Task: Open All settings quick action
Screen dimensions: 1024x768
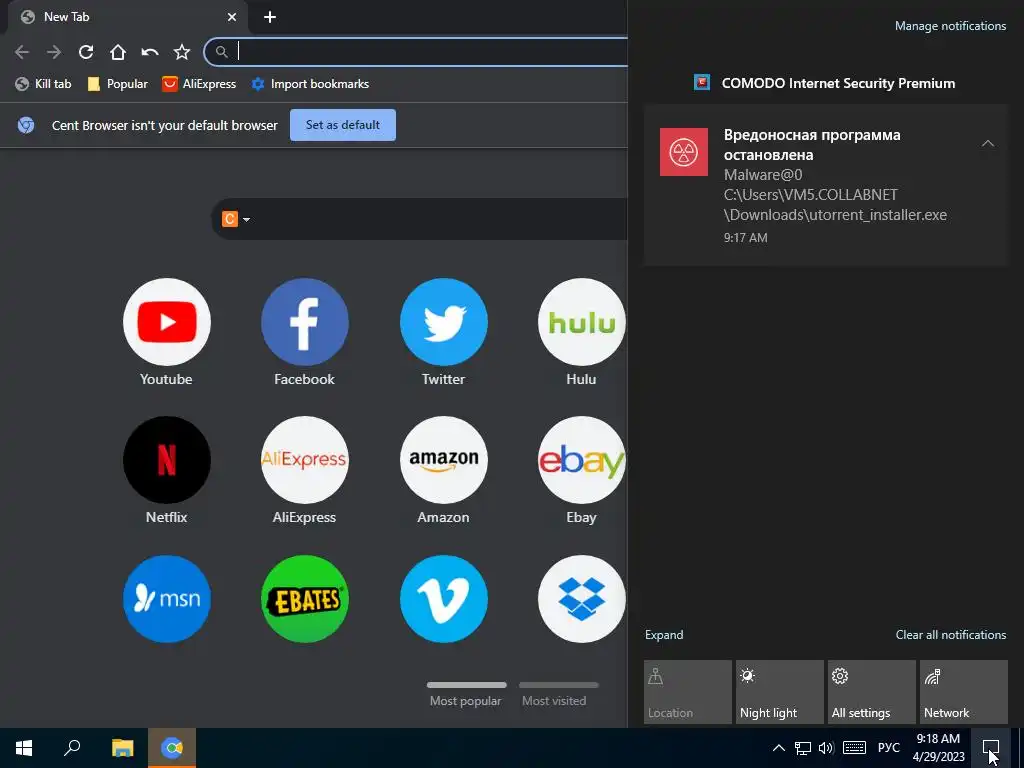Action: (872, 692)
